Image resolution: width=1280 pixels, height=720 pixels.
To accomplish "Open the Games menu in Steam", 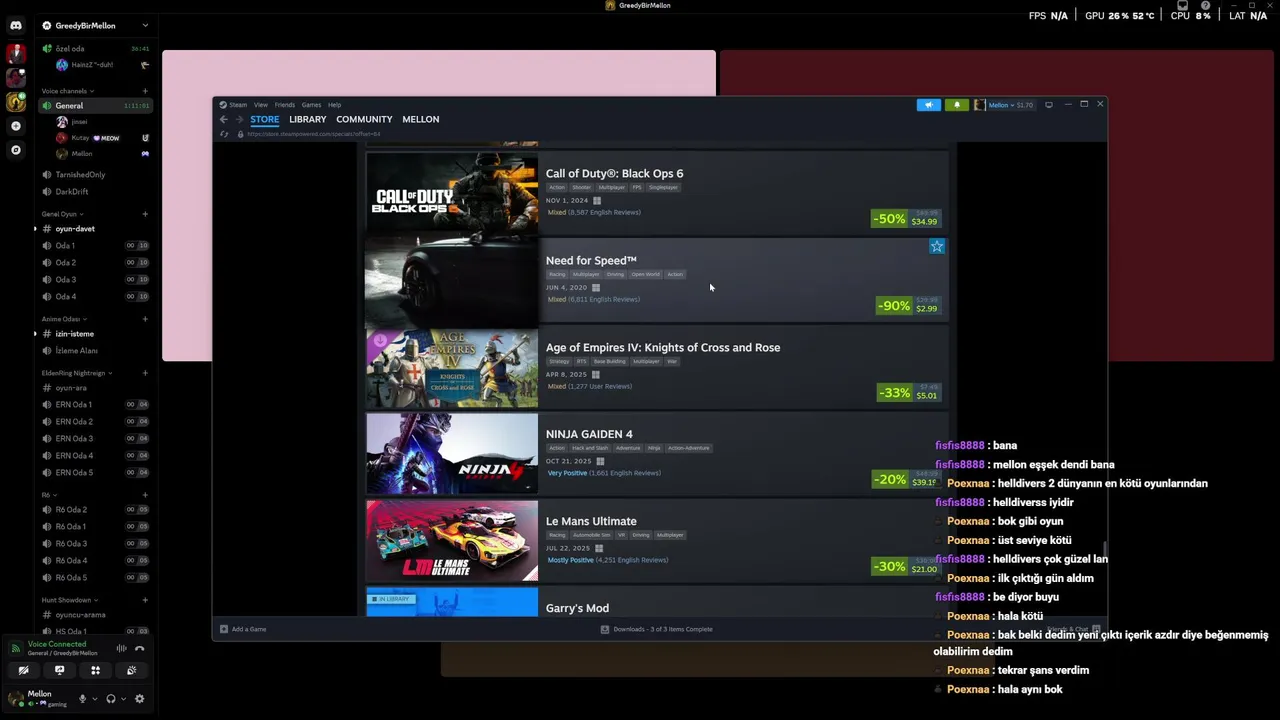I will tap(312, 105).
